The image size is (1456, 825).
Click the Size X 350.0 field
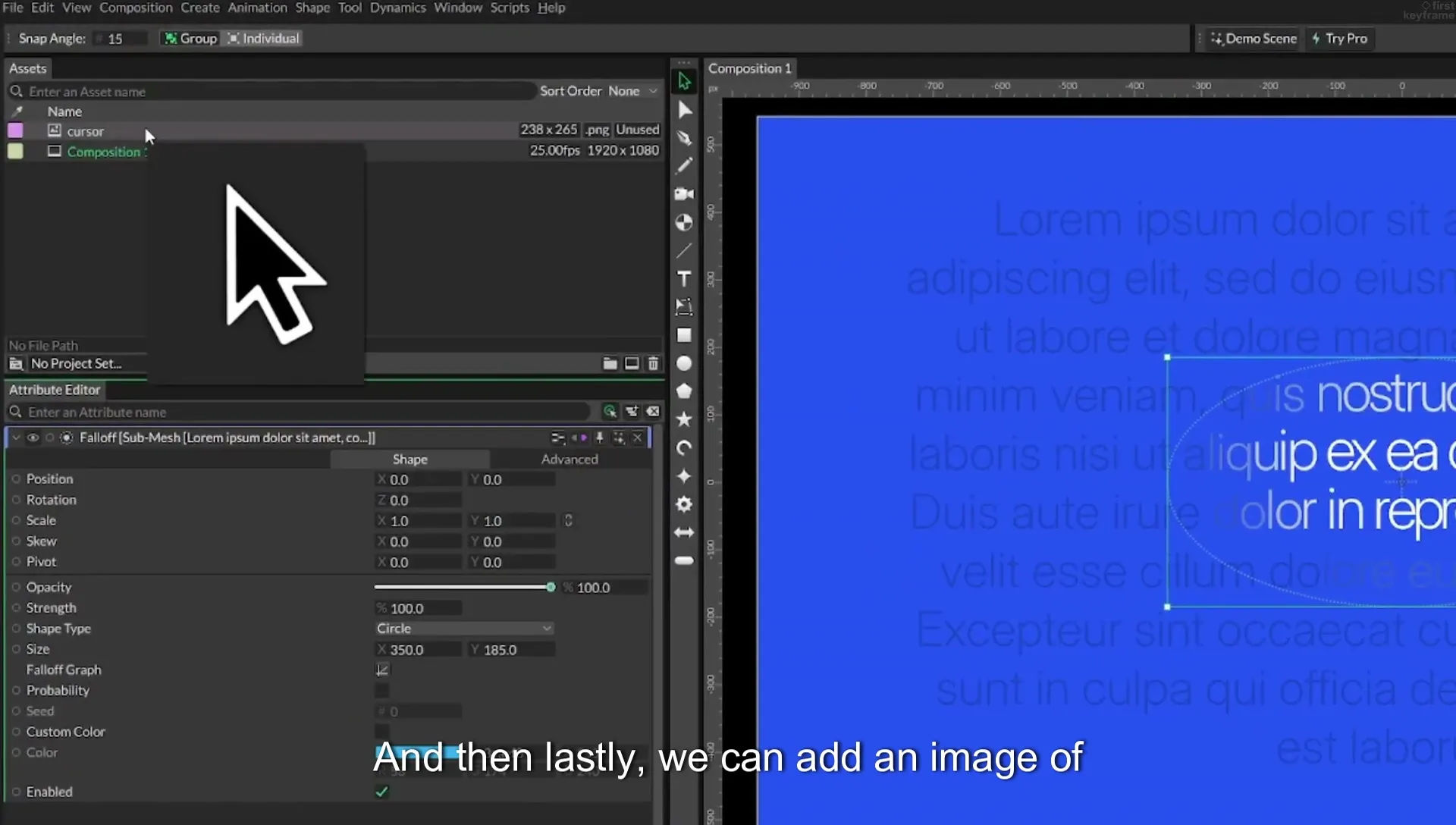[x=419, y=650]
